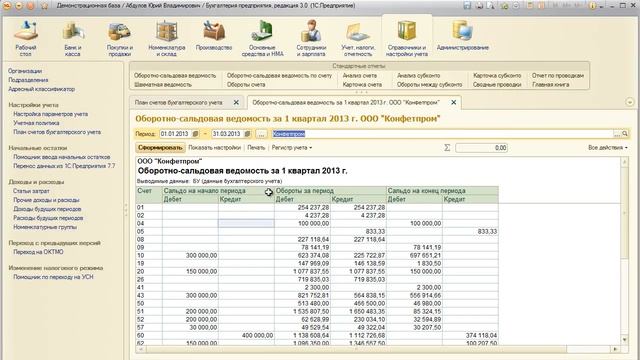This screenshot has height=360, width=640.
Task: Click the Печать button
Action: tap(256, 148)
